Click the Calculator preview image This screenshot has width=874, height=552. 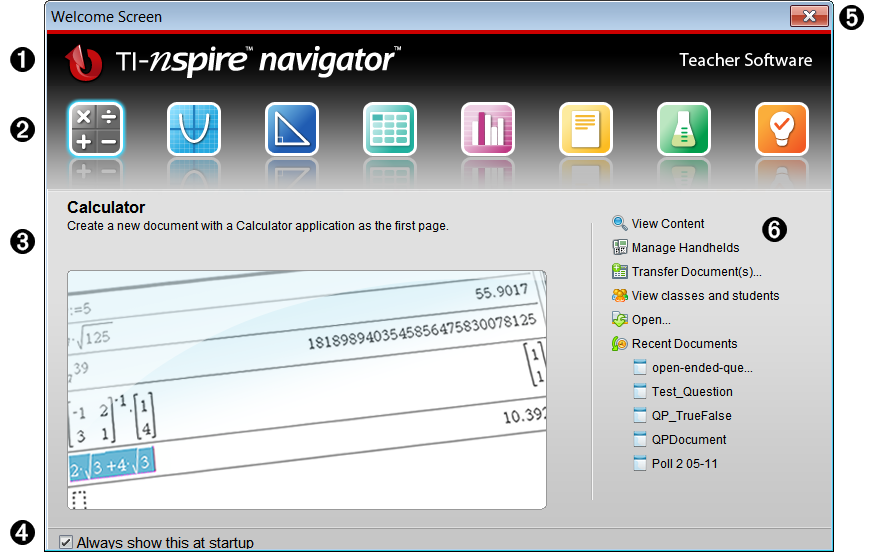tap(307, 390)
